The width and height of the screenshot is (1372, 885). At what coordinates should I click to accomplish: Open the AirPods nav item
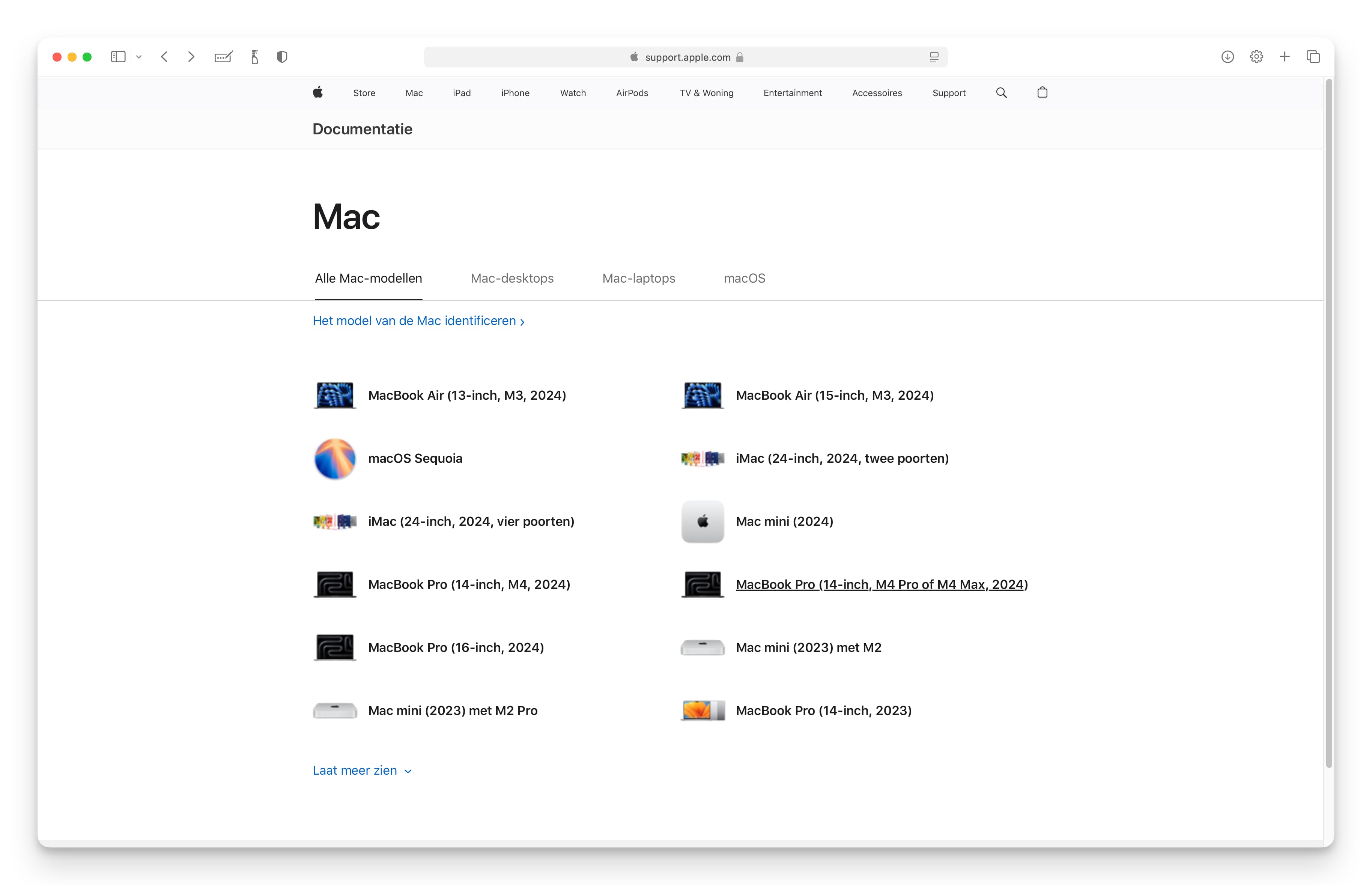click(x=632, y=93)
